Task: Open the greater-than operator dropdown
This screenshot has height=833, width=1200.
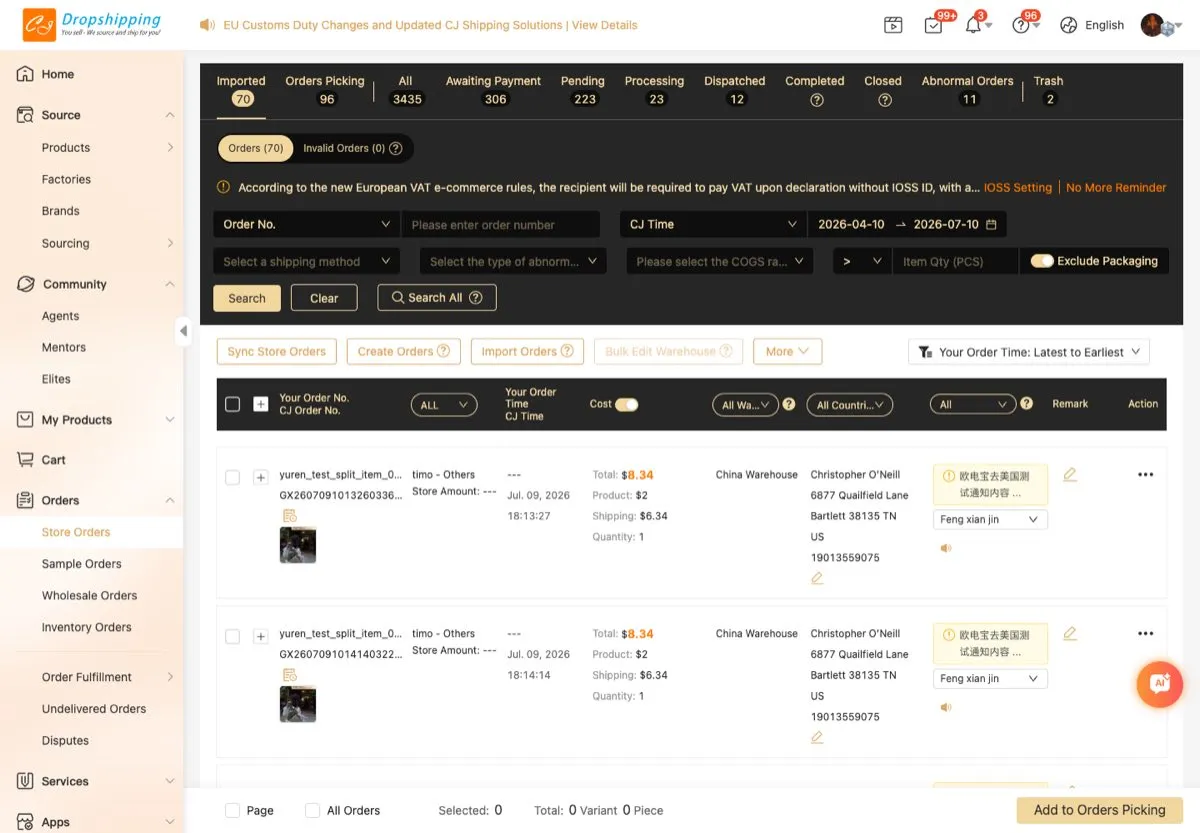Action: 862,261
